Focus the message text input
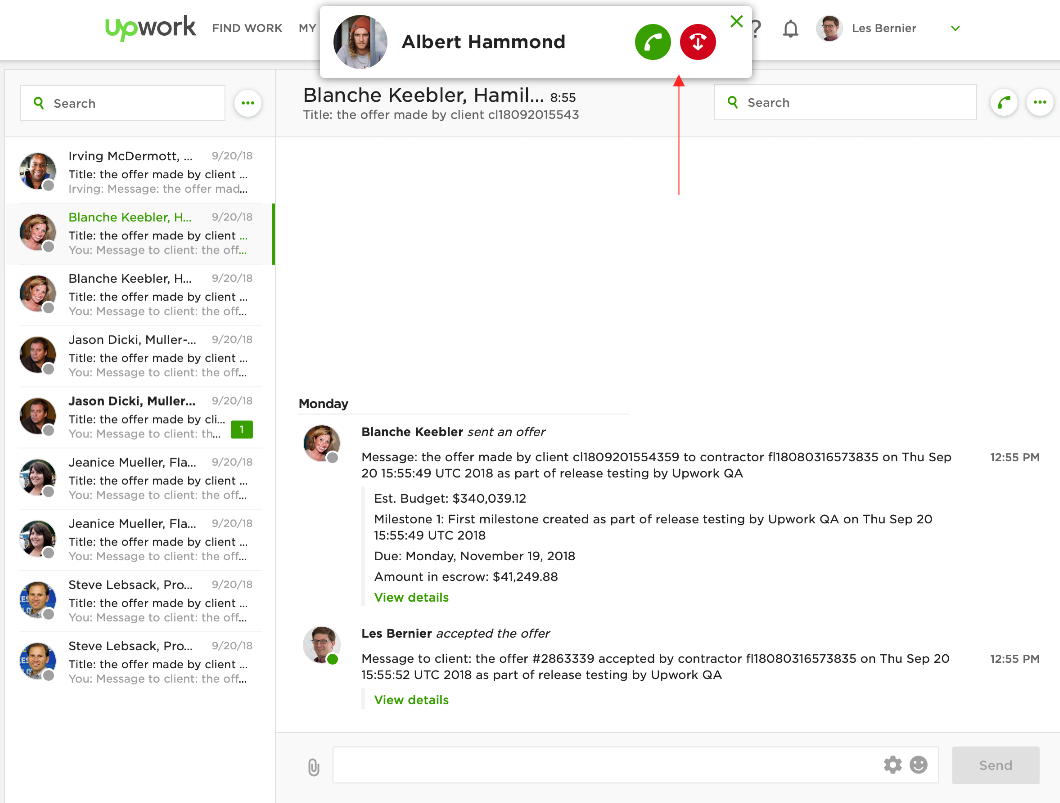The image size is (1060, 803). click(x=605, y=765)
